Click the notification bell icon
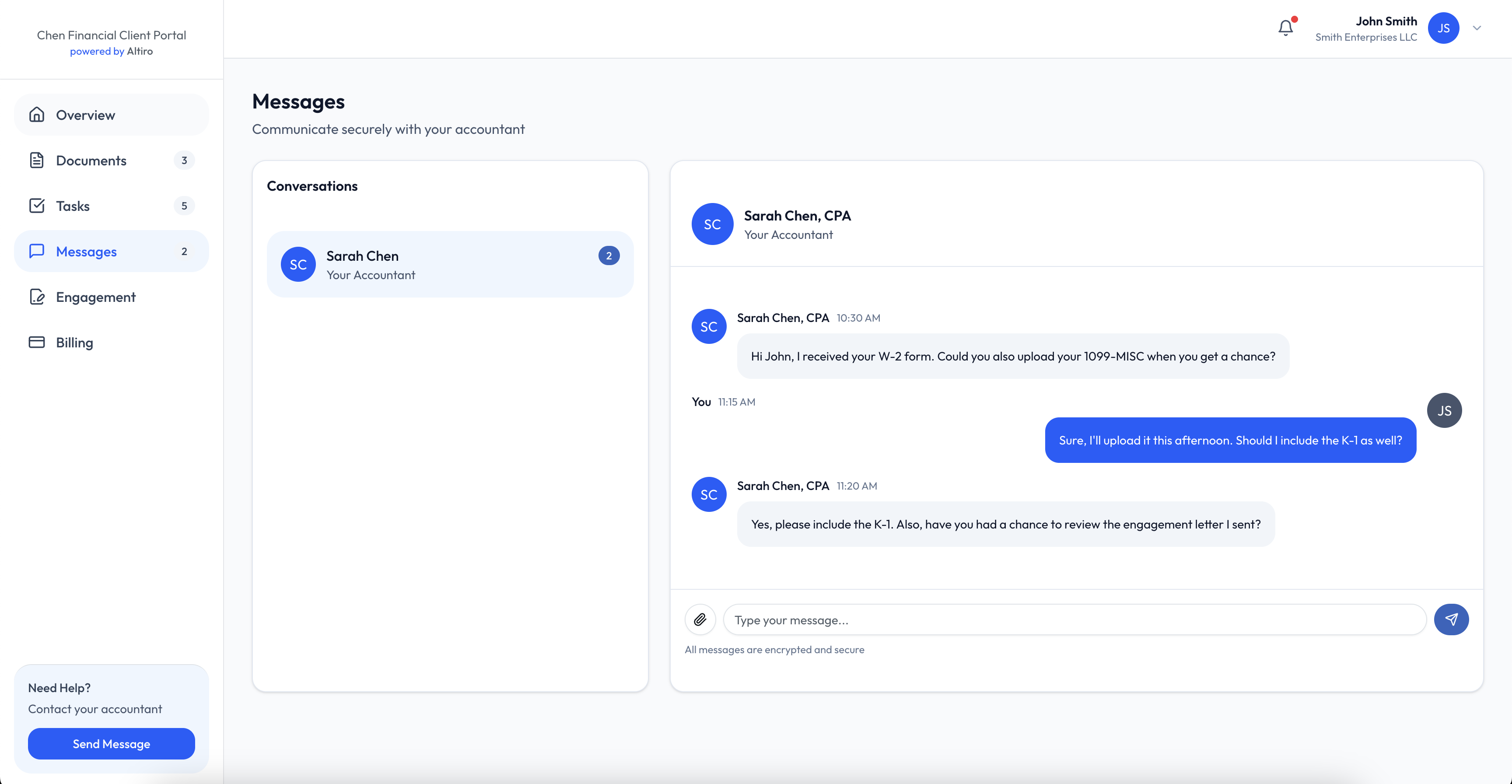Screen dimensions: 1512x784 (x=1285, y=28)
